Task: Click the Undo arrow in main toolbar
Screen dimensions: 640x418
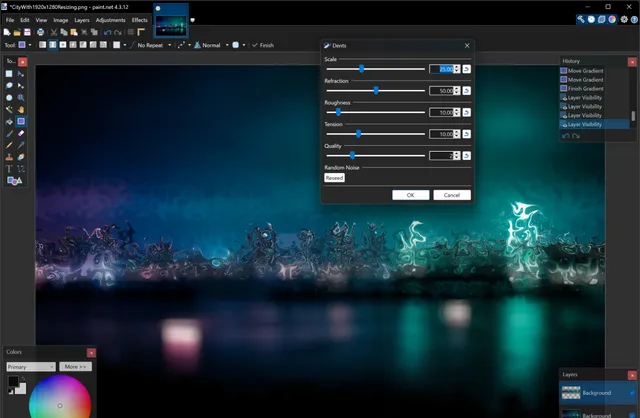Action: [x=107, y=32]
